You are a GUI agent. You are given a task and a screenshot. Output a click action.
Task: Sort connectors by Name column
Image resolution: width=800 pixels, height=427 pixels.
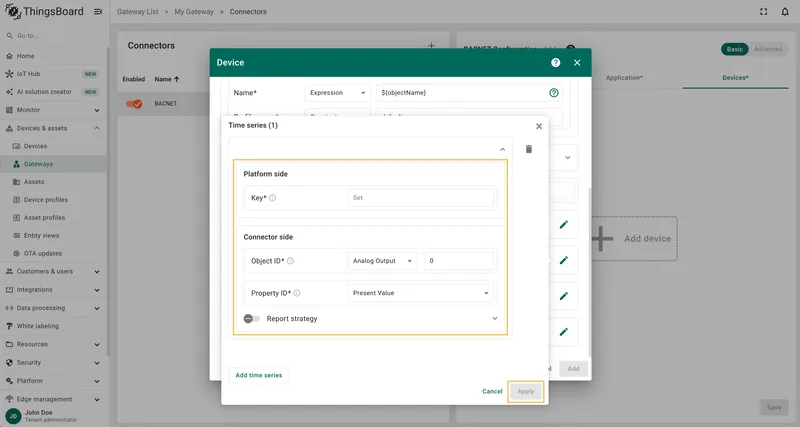[x=167, y=80]
